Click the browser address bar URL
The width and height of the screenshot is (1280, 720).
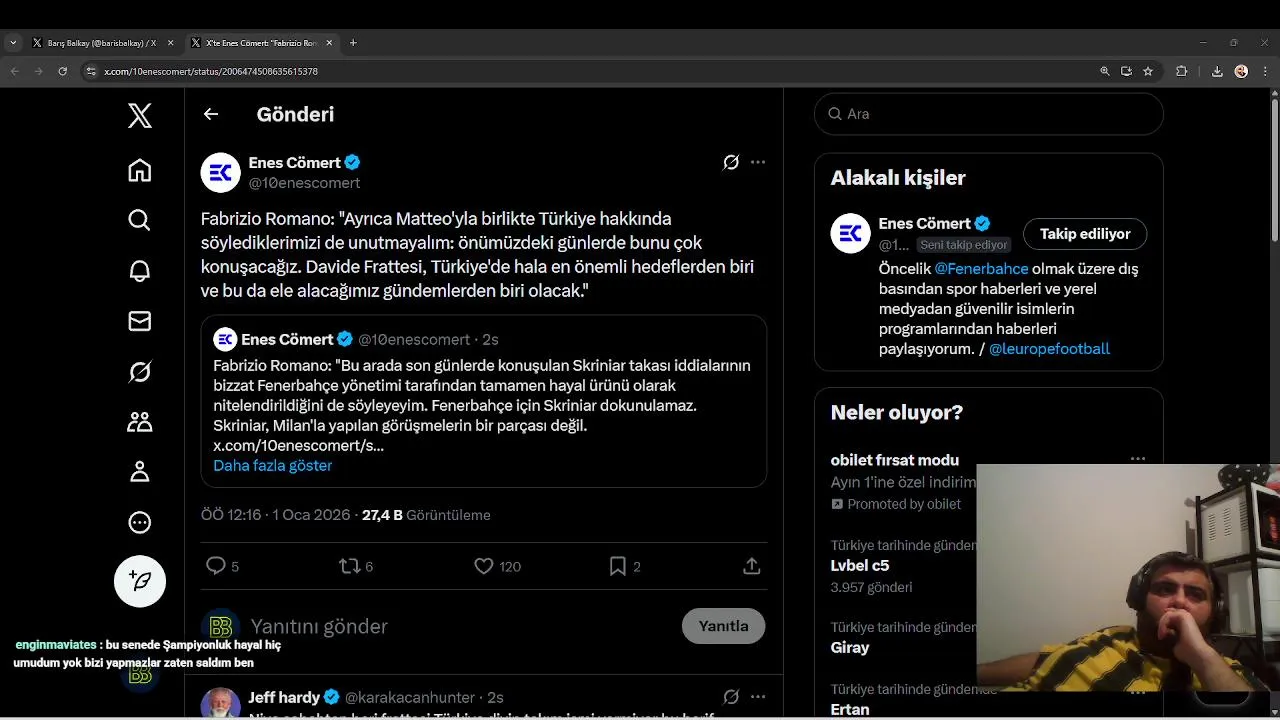coord(211,72)
